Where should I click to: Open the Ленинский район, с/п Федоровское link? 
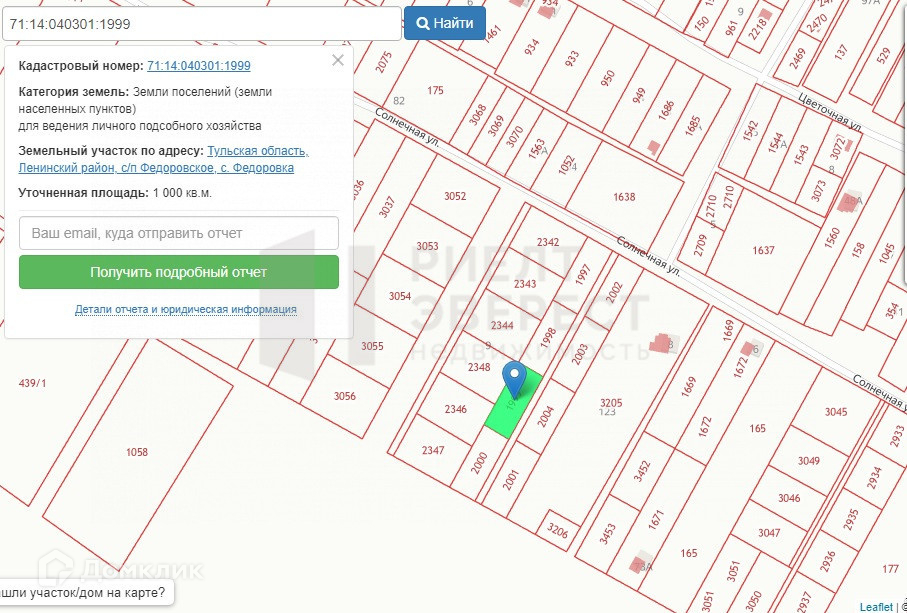[x=156, y=168]
